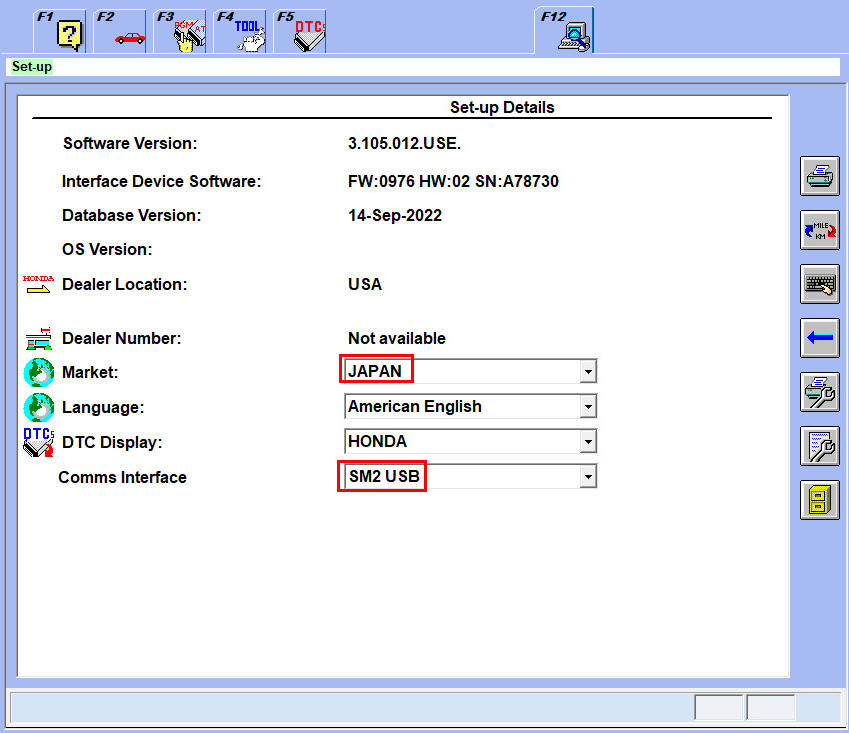Image resolution: width=849 pixels, height=733 pixels.
Task: Click the database date 14-Sep-2022
Action: 395,215
